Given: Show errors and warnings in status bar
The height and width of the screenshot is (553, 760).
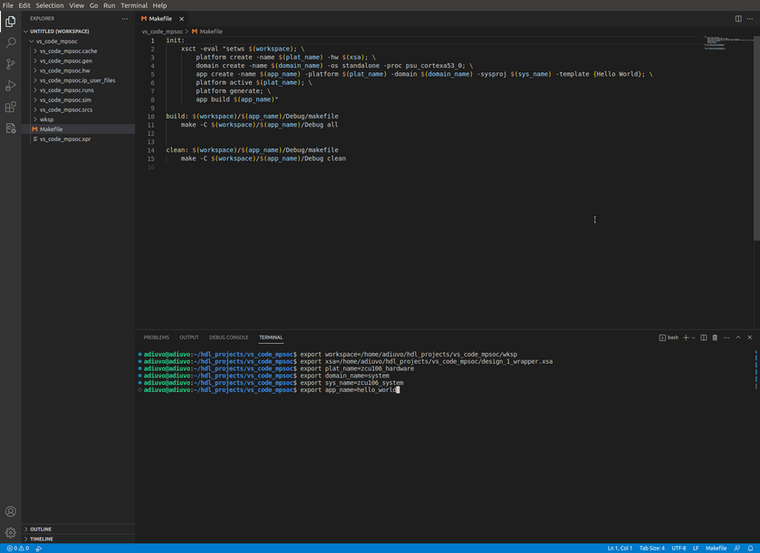Looking at the screenshot, I should point(17,548).
